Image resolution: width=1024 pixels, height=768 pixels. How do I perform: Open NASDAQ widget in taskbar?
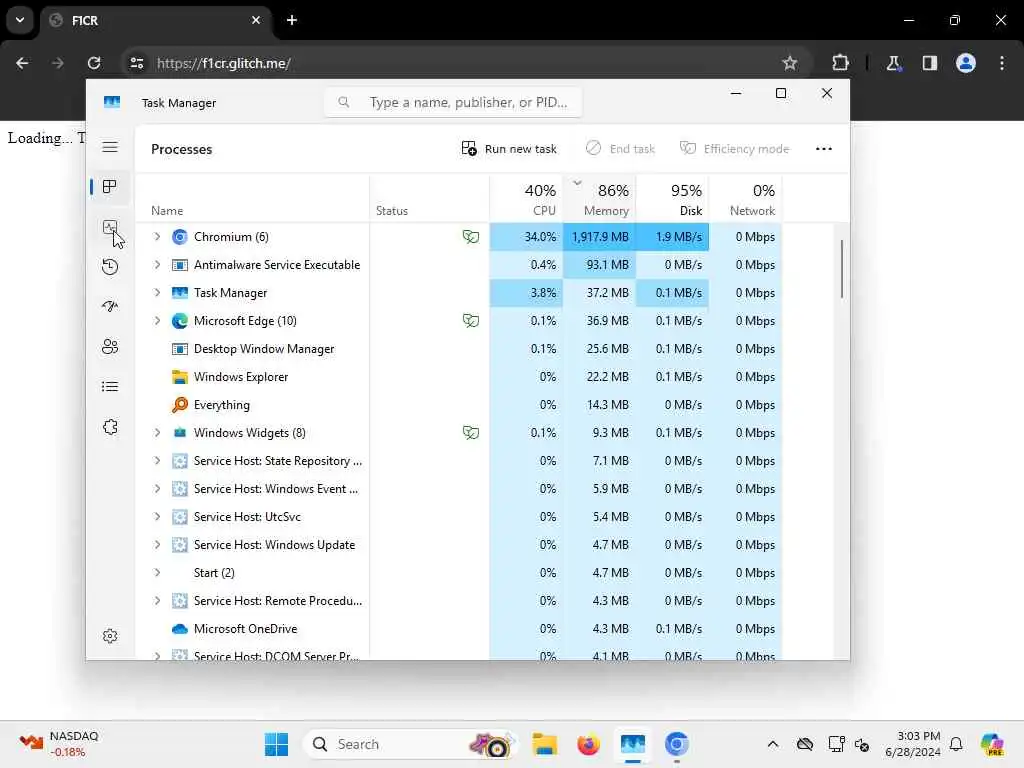point(60,744)
